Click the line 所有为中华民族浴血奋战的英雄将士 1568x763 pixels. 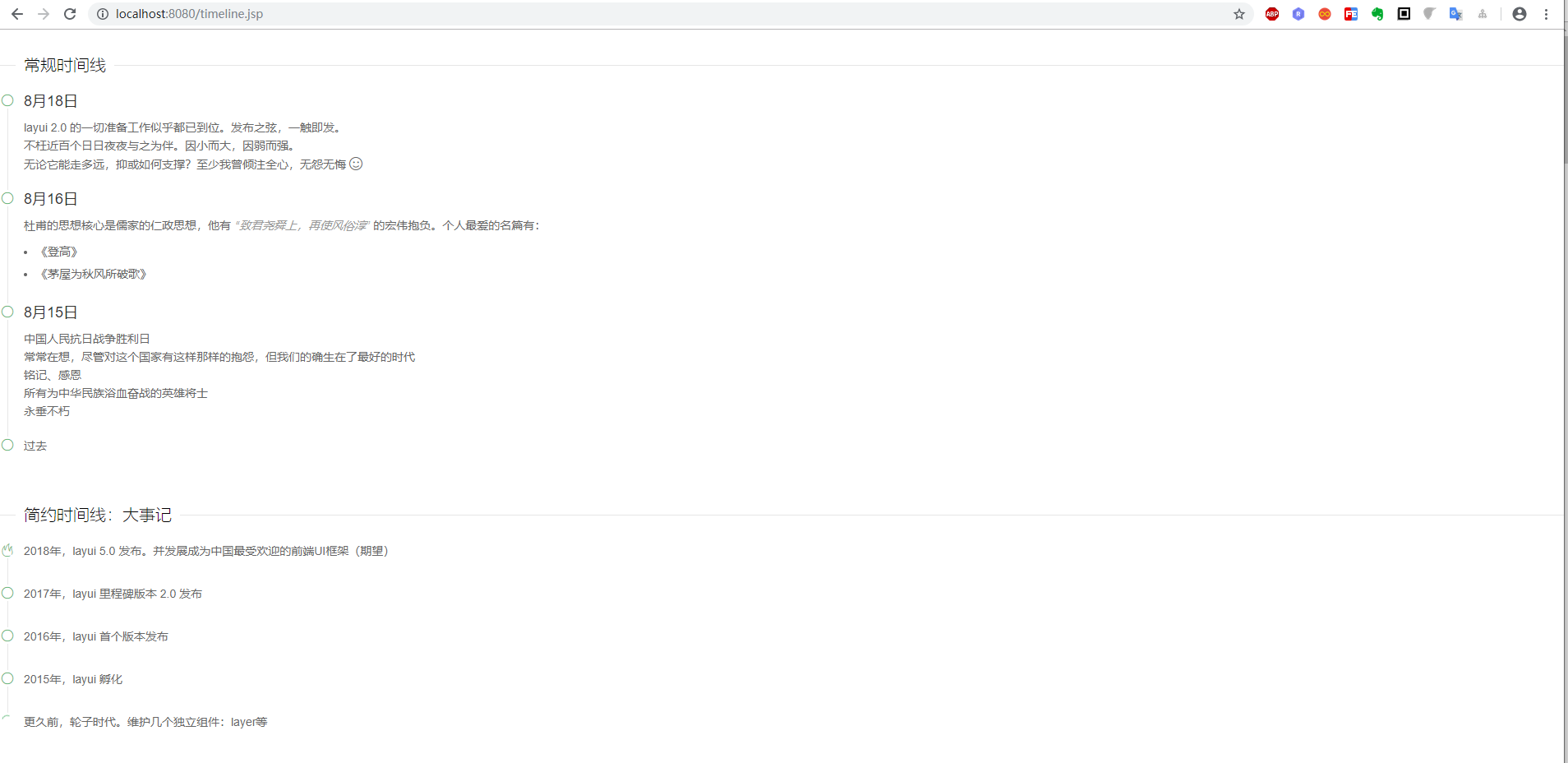(116, 393)
